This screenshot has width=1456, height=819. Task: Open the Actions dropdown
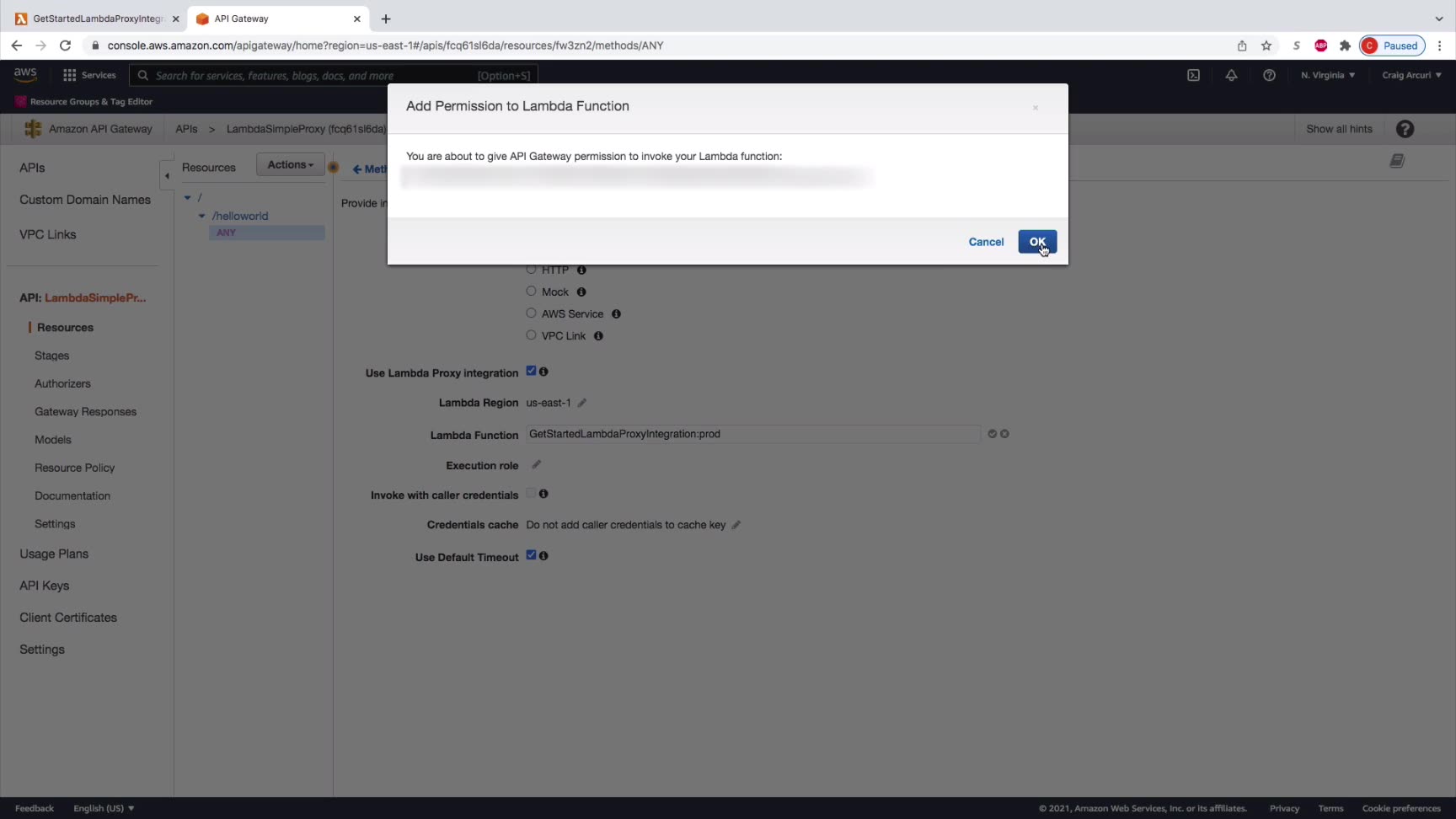(291, 165)
